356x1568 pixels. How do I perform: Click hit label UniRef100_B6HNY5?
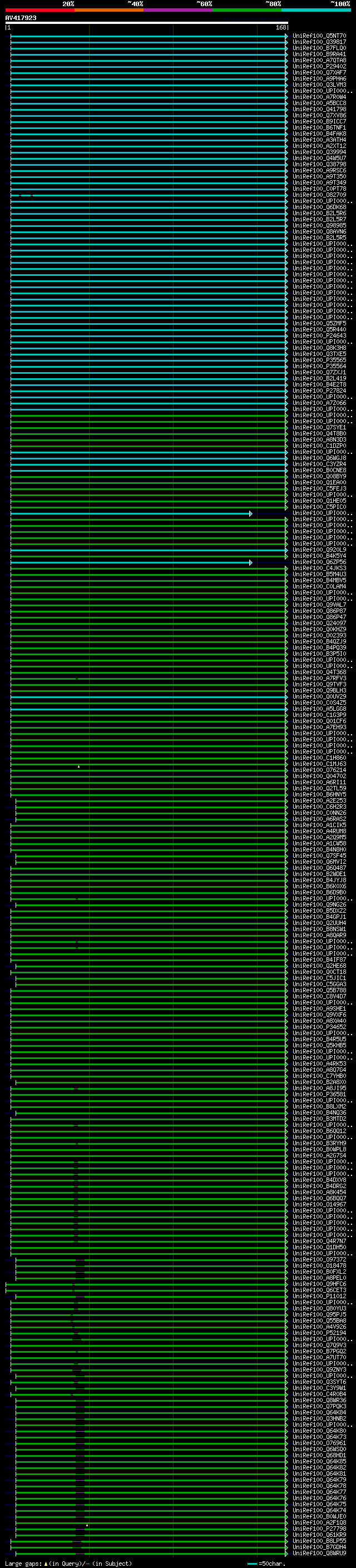tap(319, 794)
